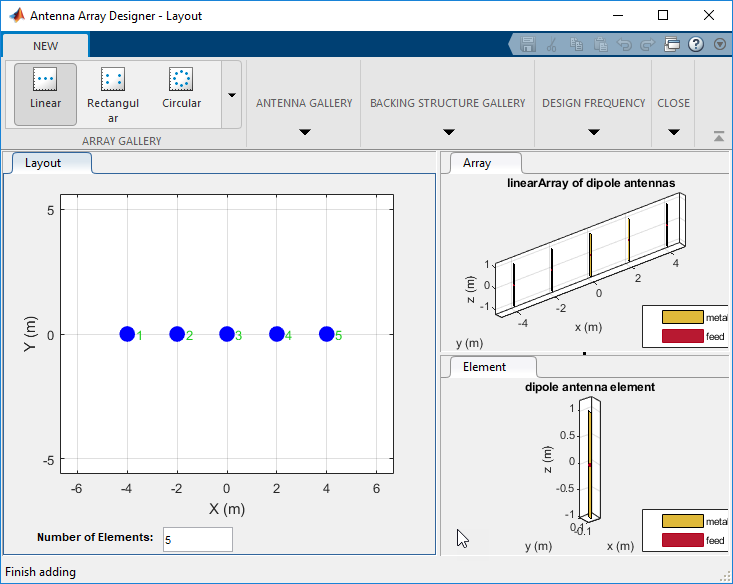Click the 'Number of Elements:' label
The height and width of the screenshot is (584, 733).
[x=95, y=537]
